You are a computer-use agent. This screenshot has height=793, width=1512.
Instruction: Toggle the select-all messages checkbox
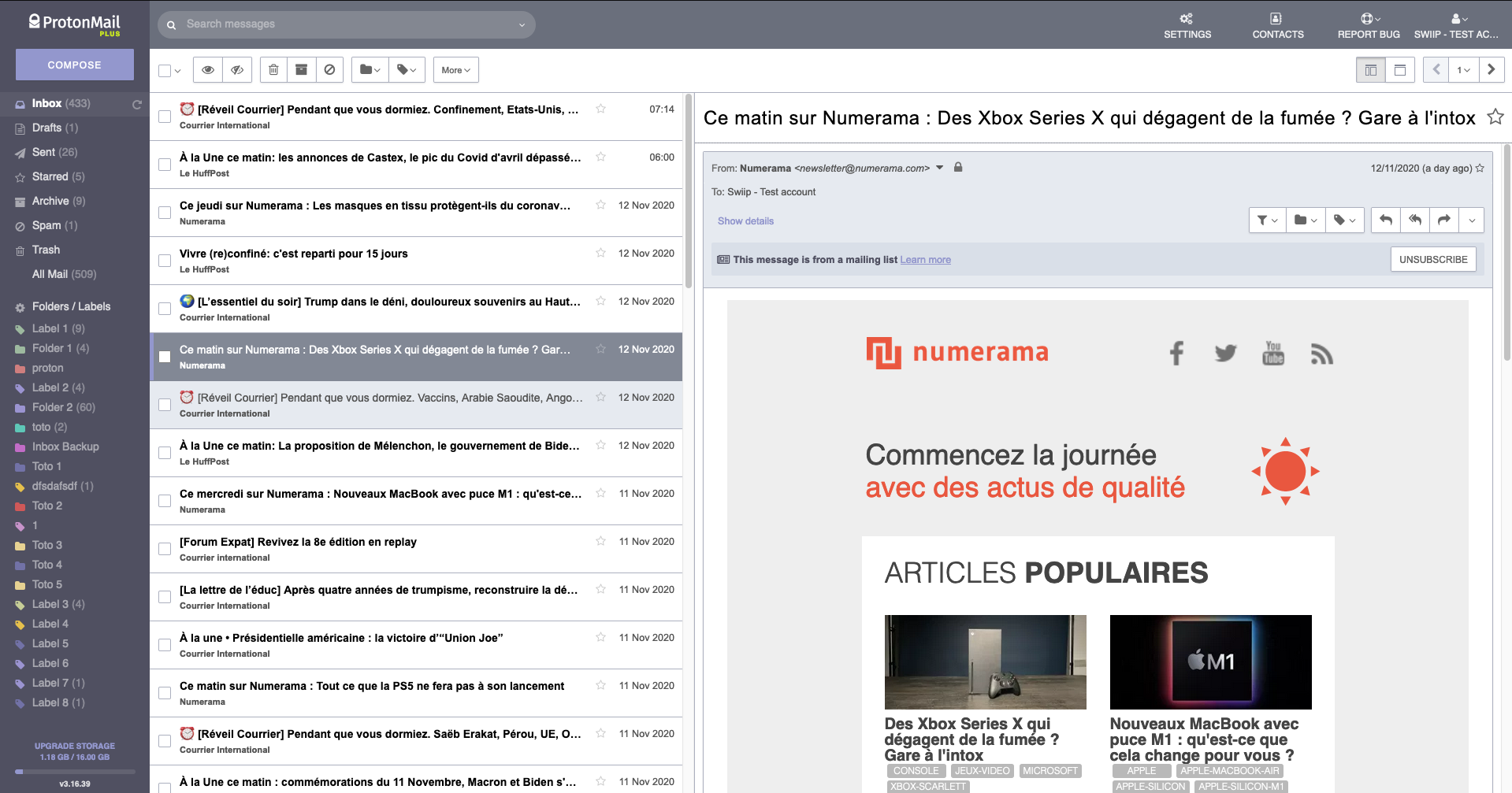coord(165,71)
